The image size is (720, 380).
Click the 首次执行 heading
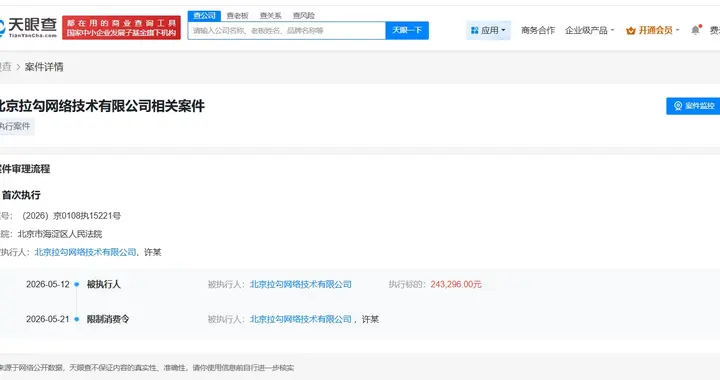[x=21, y=195]
